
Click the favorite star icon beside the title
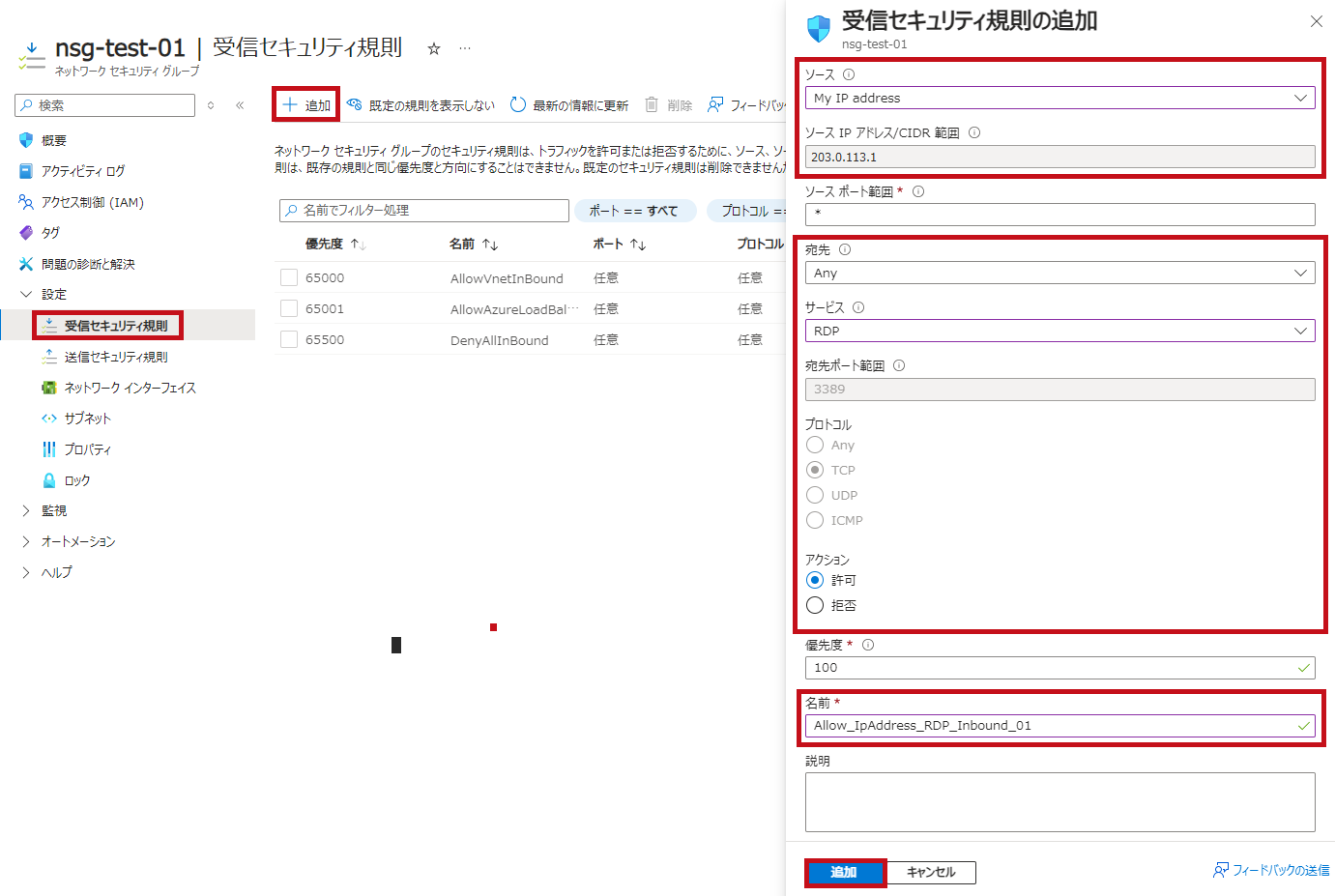tap(434, 48)
